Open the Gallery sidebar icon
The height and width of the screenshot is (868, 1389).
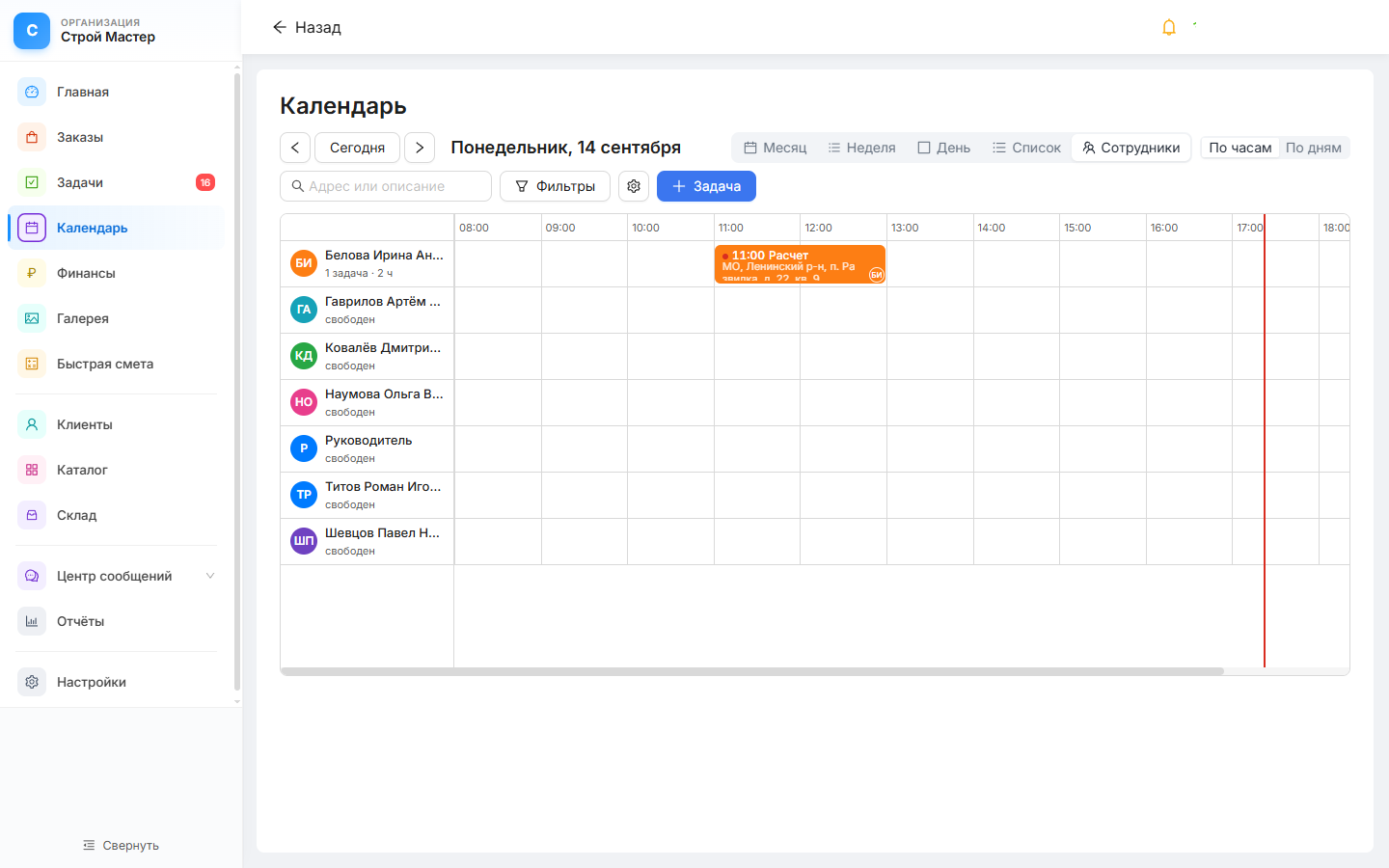pyautogui.click(x=32, y=318)
